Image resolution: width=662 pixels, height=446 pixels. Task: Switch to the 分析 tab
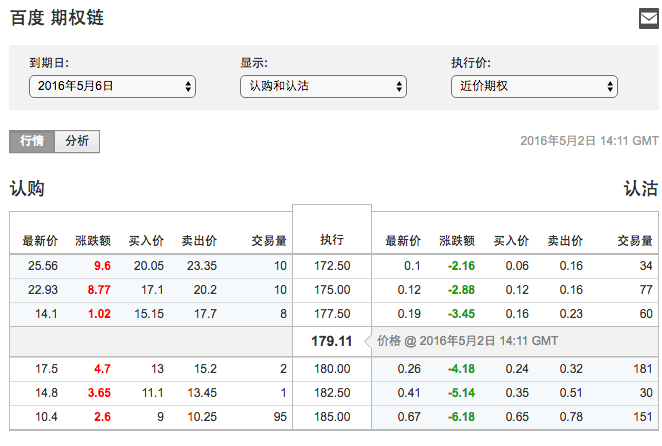click(x=77, y=141)
